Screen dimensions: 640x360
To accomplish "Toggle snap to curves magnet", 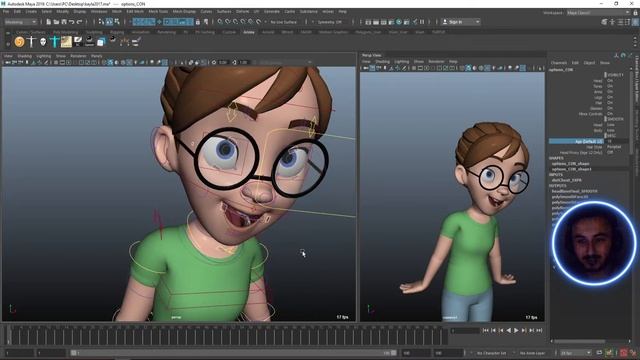I will (228, 22).
